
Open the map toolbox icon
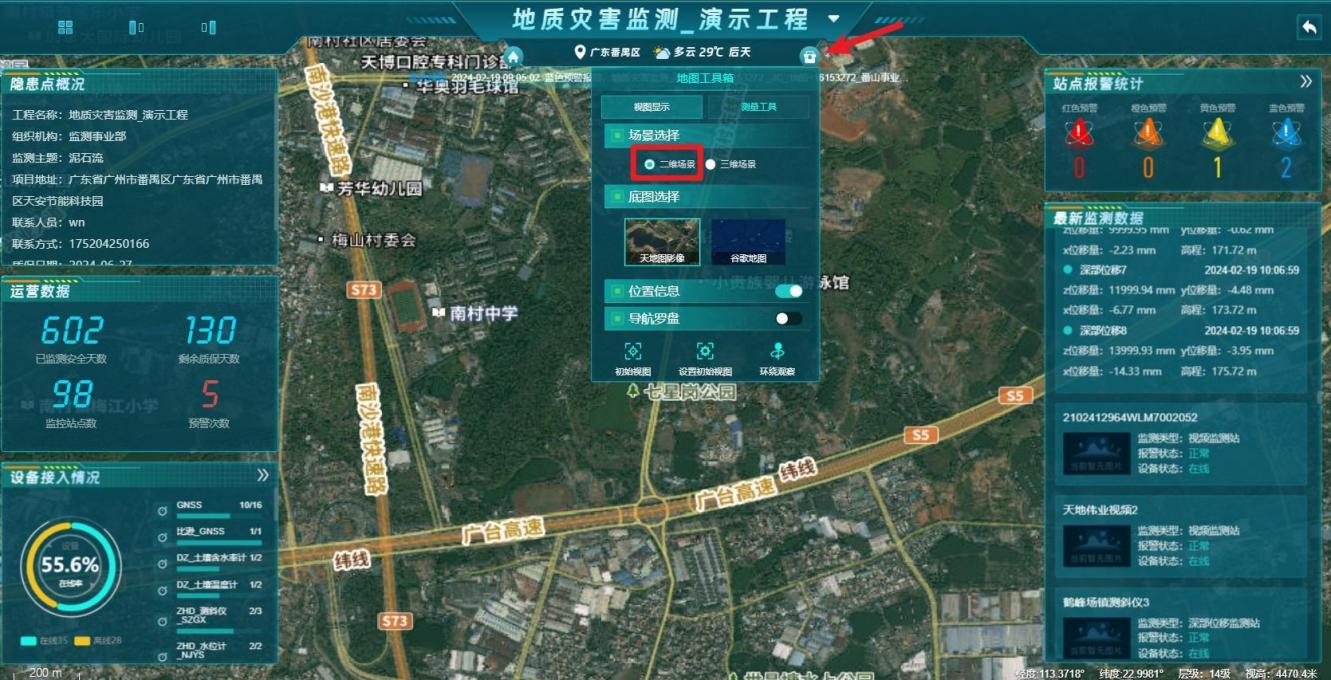click(808, 56)
